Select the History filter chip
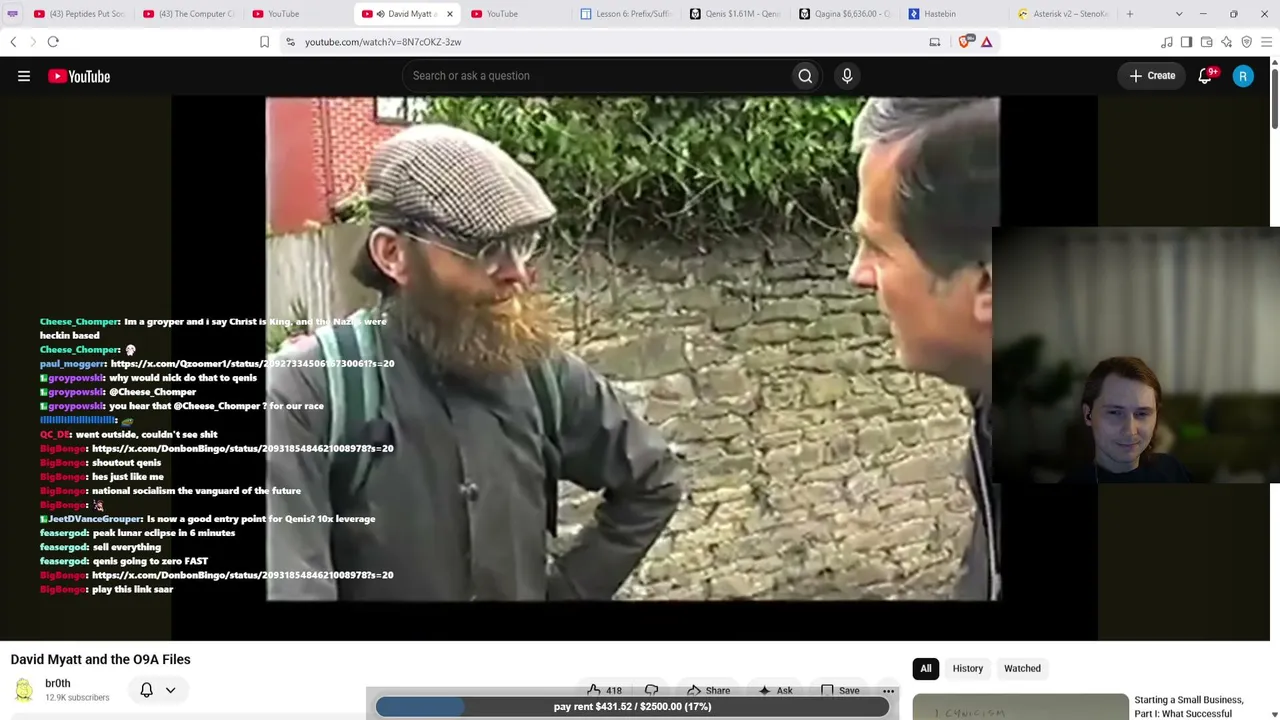Screen dimensions: 1280x720 (968, 669)
